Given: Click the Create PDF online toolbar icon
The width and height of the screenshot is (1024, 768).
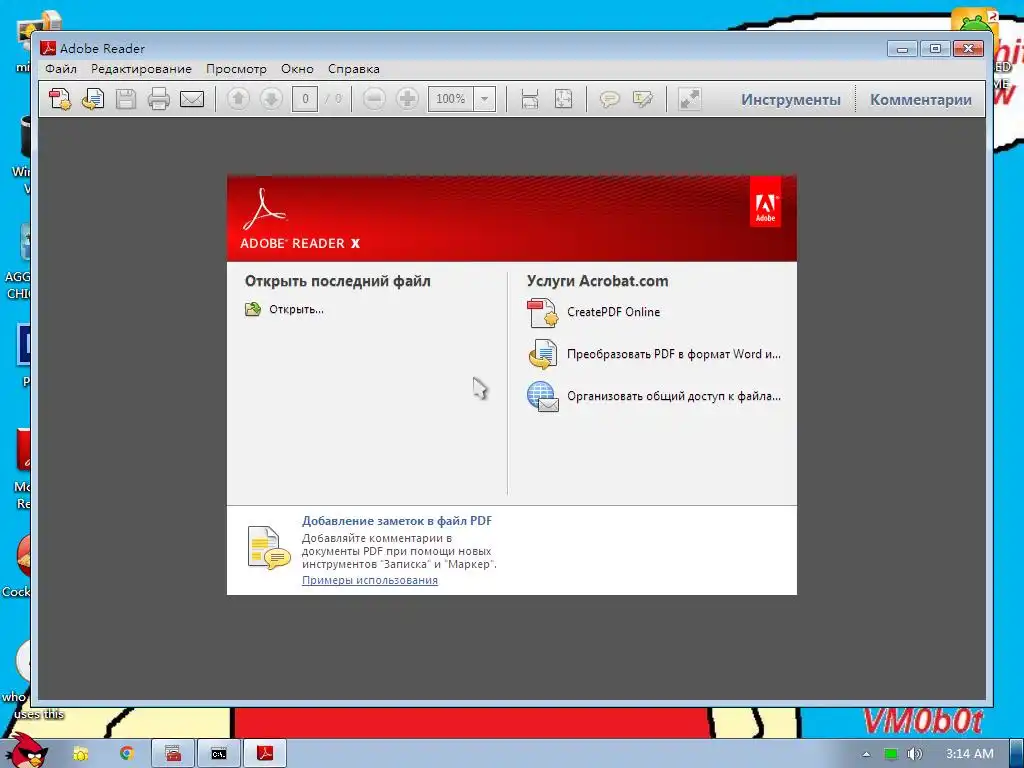Looking at the screenshot, I should coord(60,99).
